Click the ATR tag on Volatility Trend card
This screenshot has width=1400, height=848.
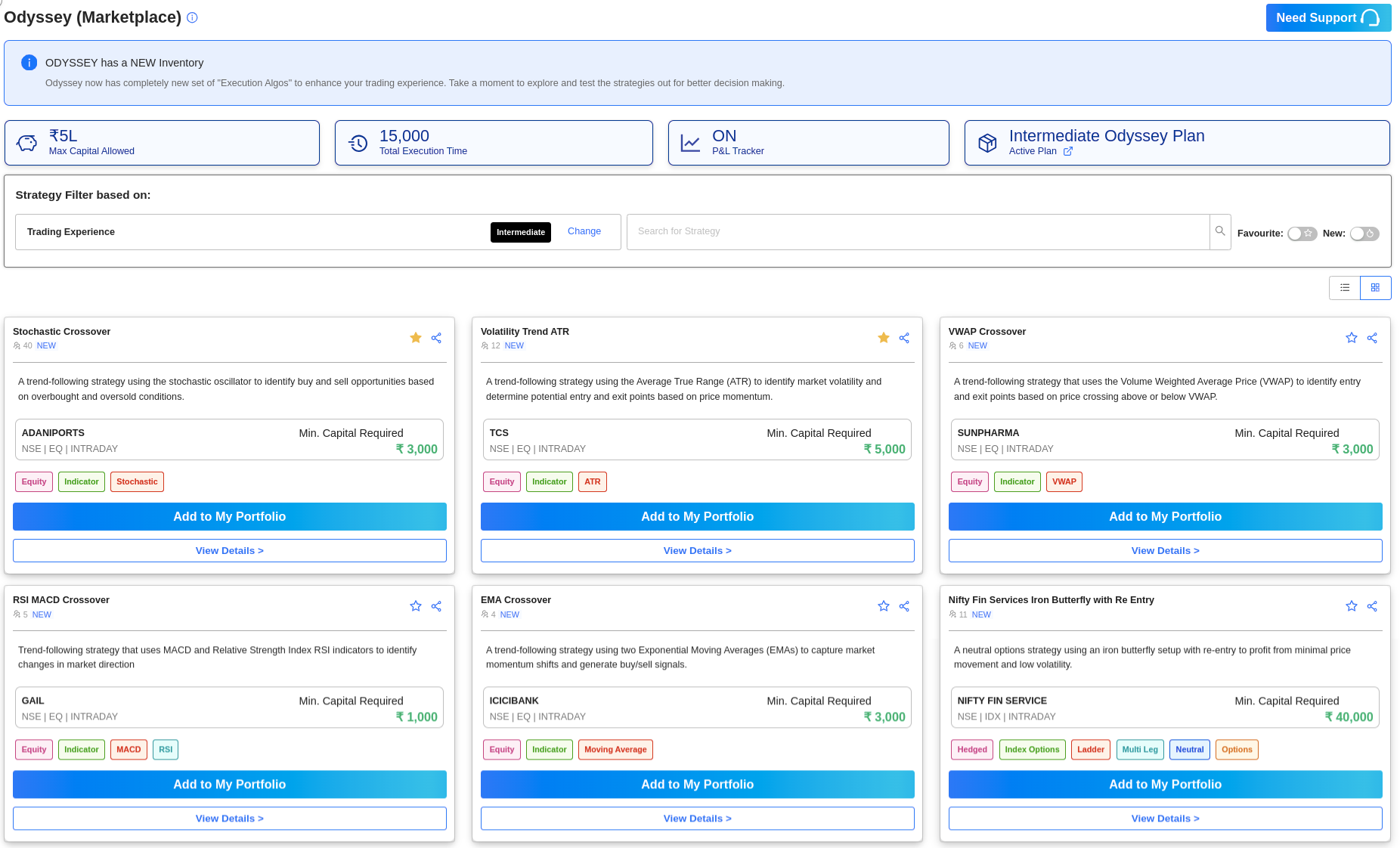coord(593,482)
